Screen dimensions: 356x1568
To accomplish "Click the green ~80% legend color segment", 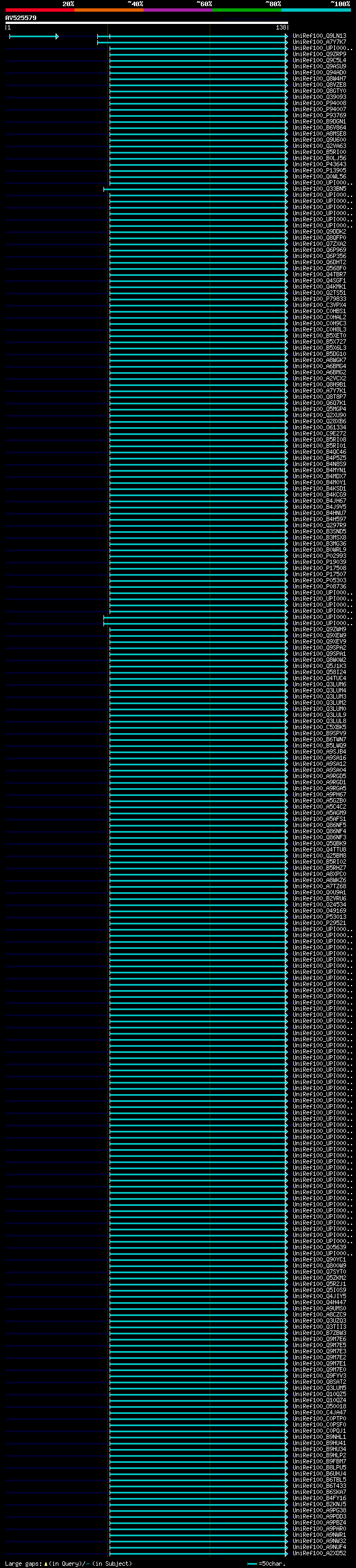I will click(x=246, y=10).
